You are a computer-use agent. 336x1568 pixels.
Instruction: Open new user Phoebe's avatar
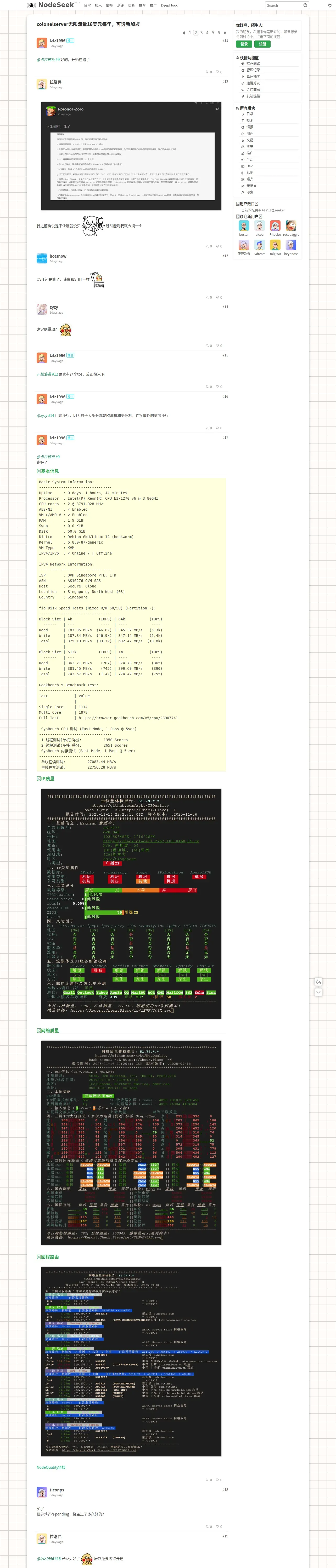click(x=275, y=226)
